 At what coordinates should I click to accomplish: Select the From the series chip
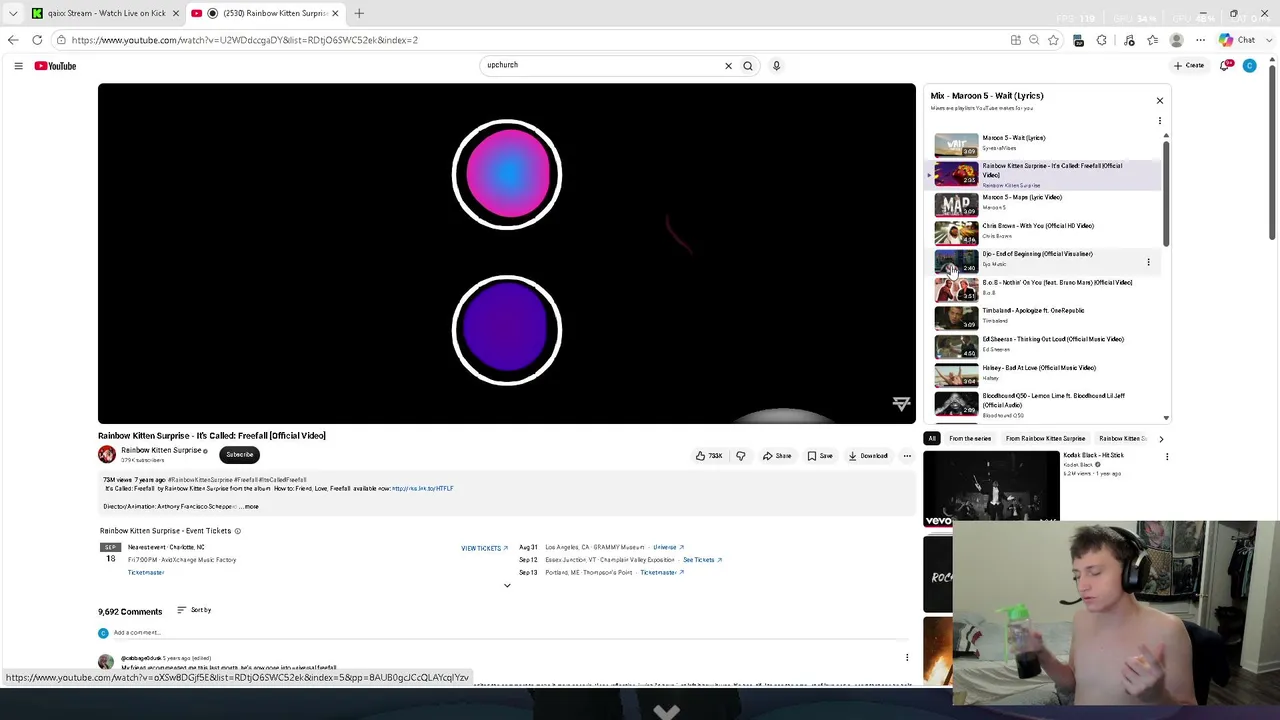click(970, 438)
